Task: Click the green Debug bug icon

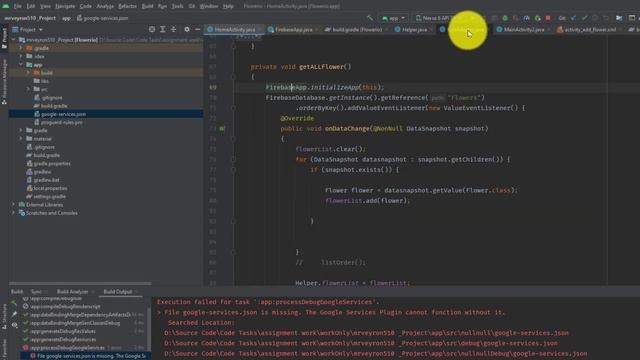Action: pyautogui.click(x=505, y=18)
